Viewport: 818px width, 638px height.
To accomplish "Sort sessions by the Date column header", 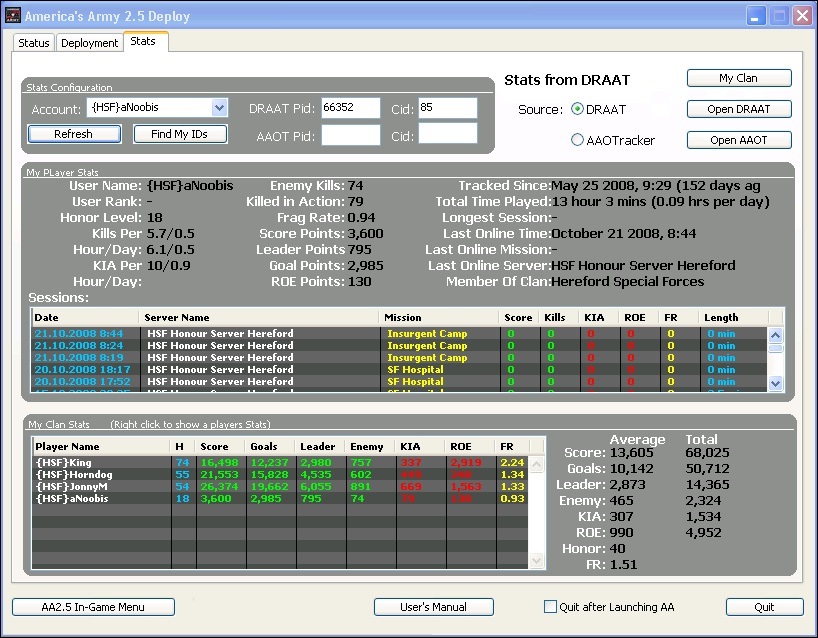I will coord(85,317).
